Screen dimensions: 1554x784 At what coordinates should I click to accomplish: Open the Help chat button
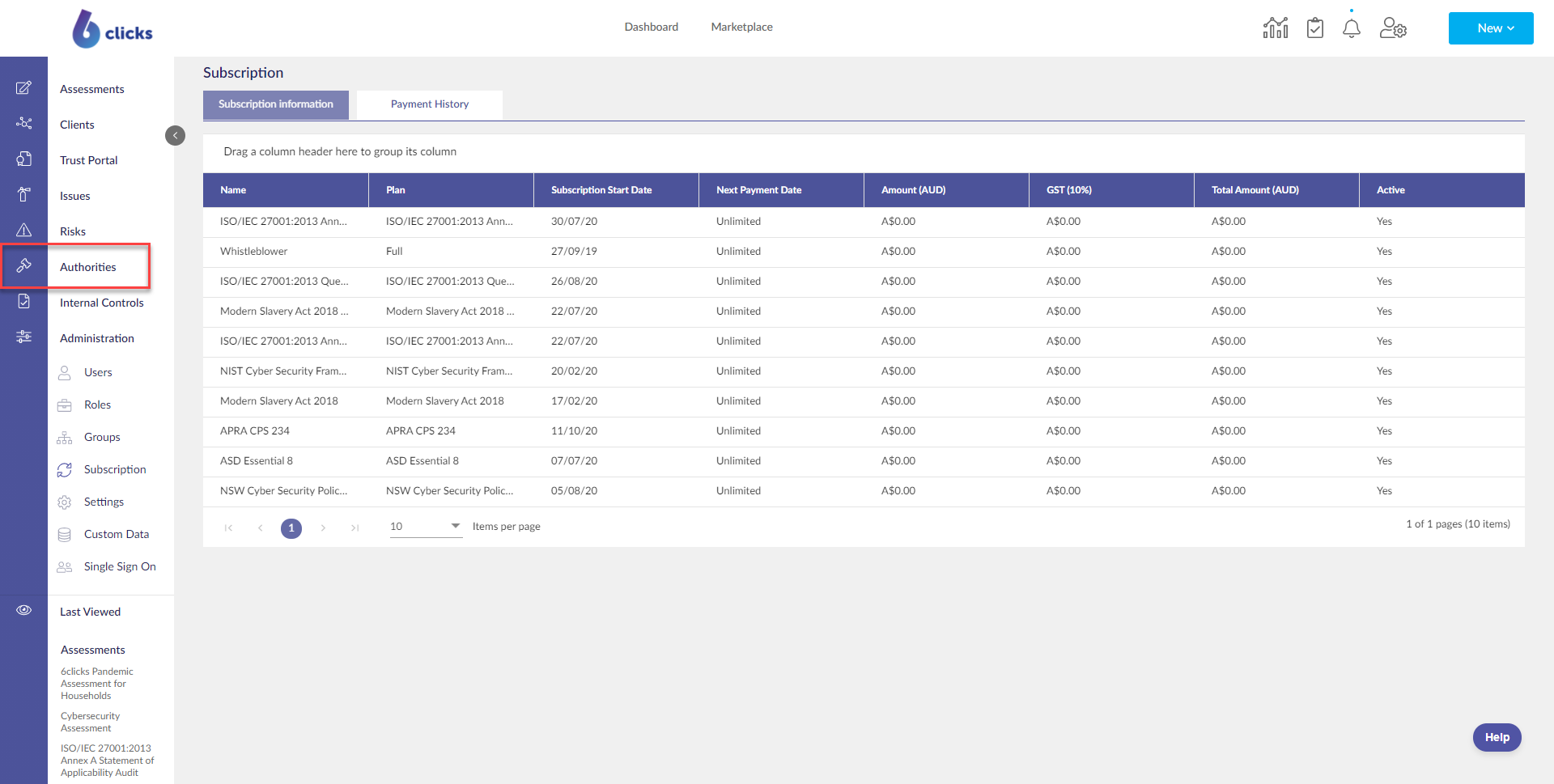tap(1497, 737)
